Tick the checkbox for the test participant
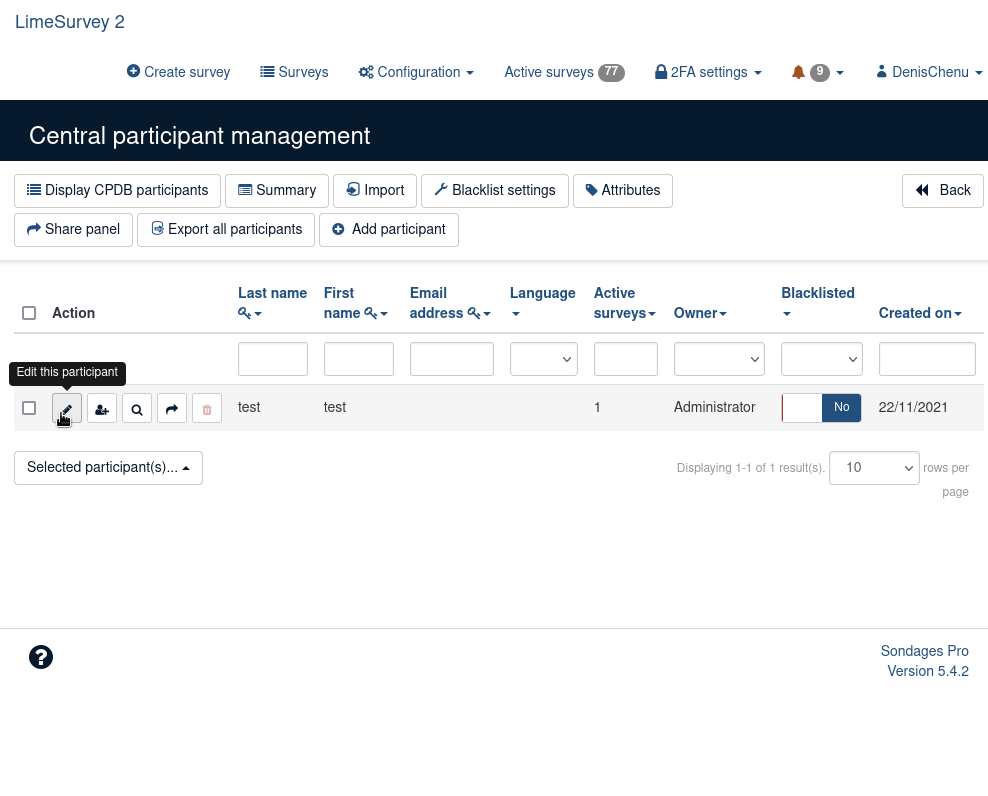Image resolution: width=988 pixels, height=796 pixels. (x=29, y=408)
